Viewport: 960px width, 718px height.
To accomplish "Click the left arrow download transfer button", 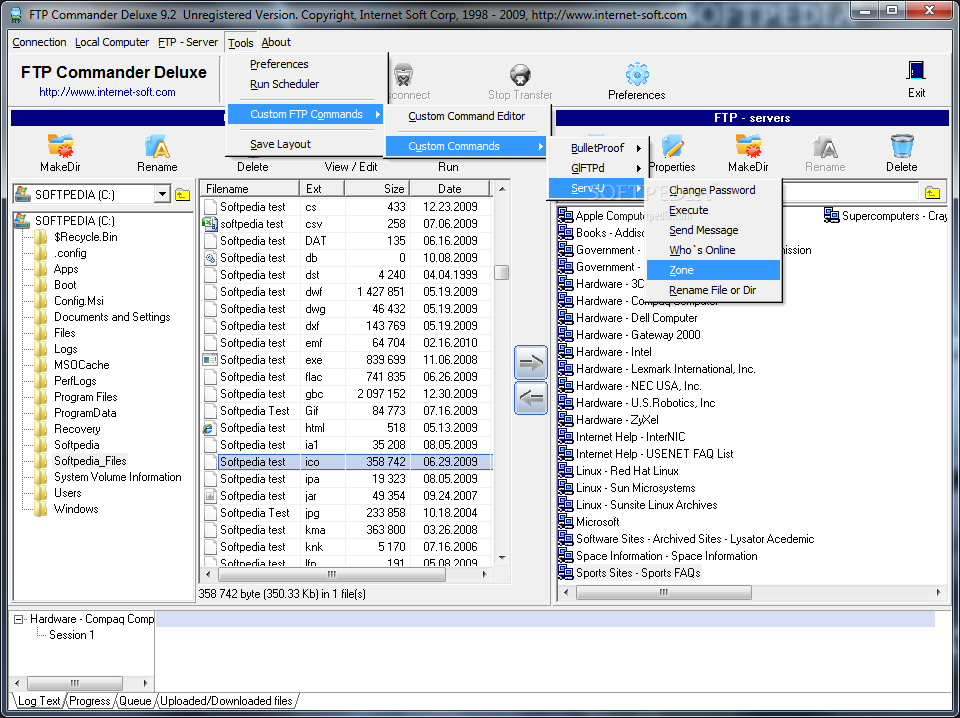I will (531, 398).
